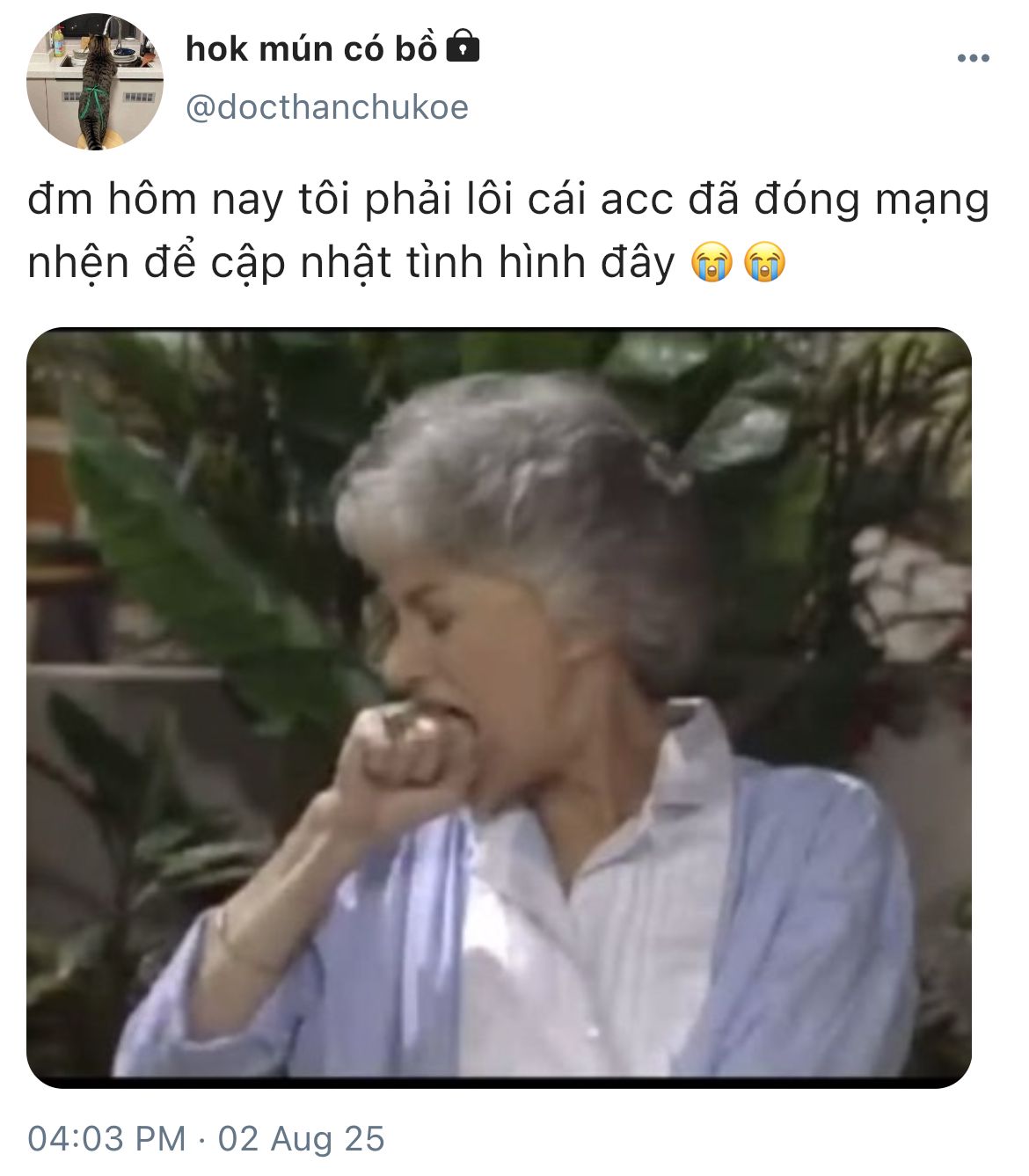This screenshot has height=1176, width=1029.
Task: Click the first crying face emoji
Action: 712,264
